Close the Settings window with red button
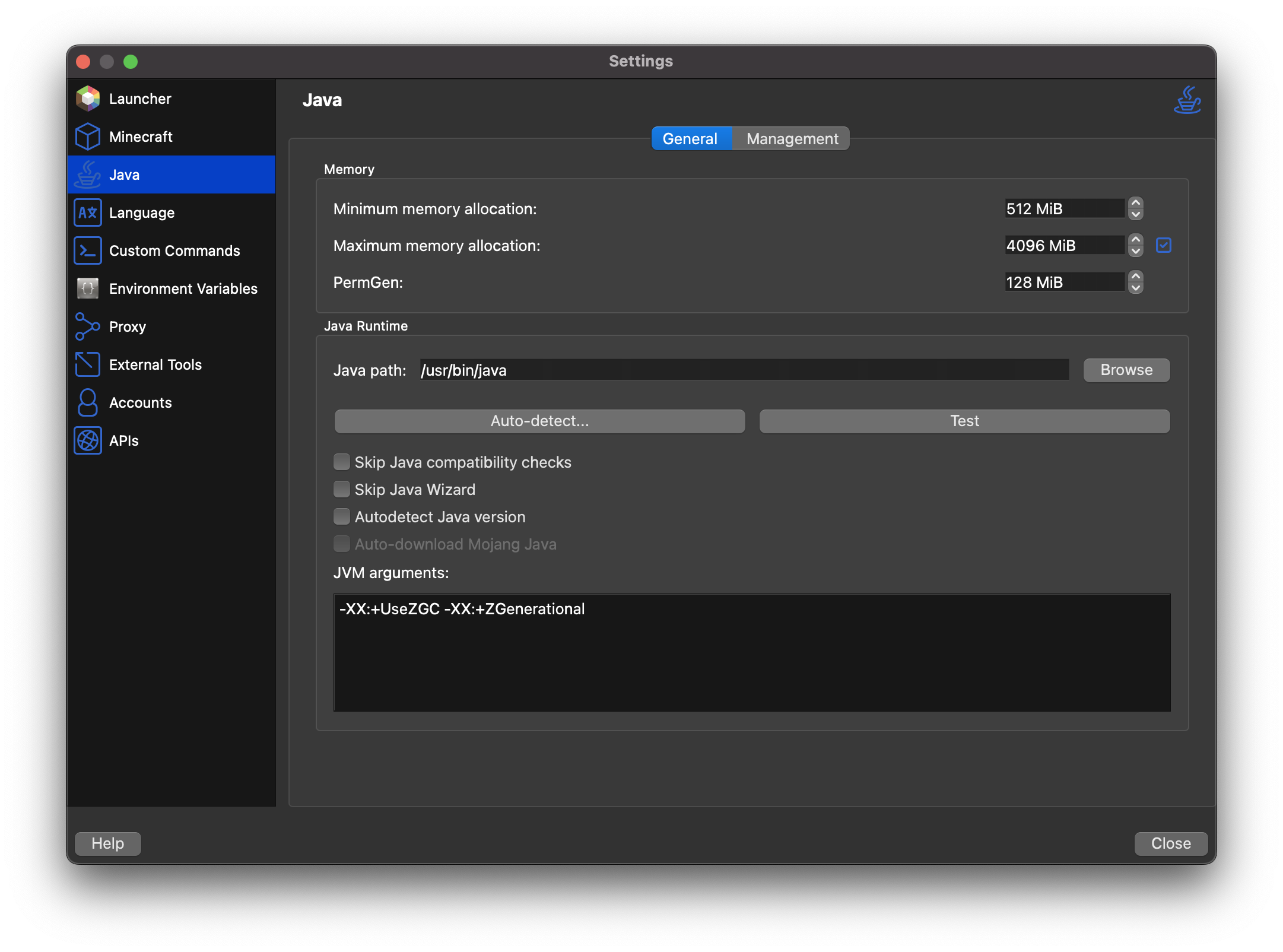Viewport: 1283px width, 952px height. [83, 62]
